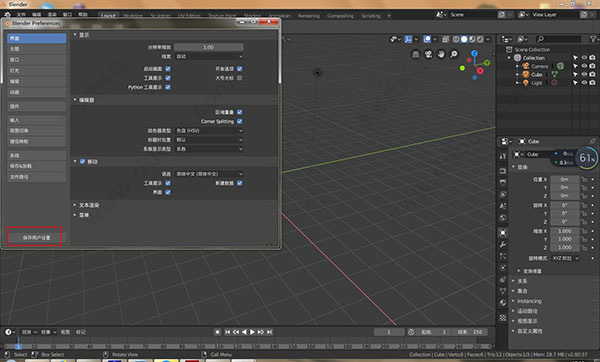
Task: Open the Input section in Preferences sidebar
Action: [x=36, y=120]
